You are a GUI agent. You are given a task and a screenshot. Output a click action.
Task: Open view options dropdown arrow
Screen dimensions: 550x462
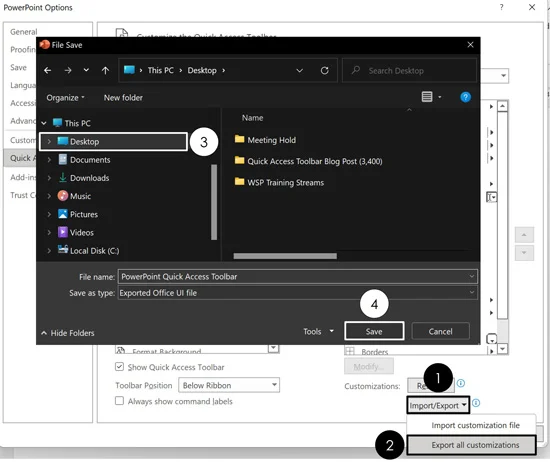pos(440,97)
